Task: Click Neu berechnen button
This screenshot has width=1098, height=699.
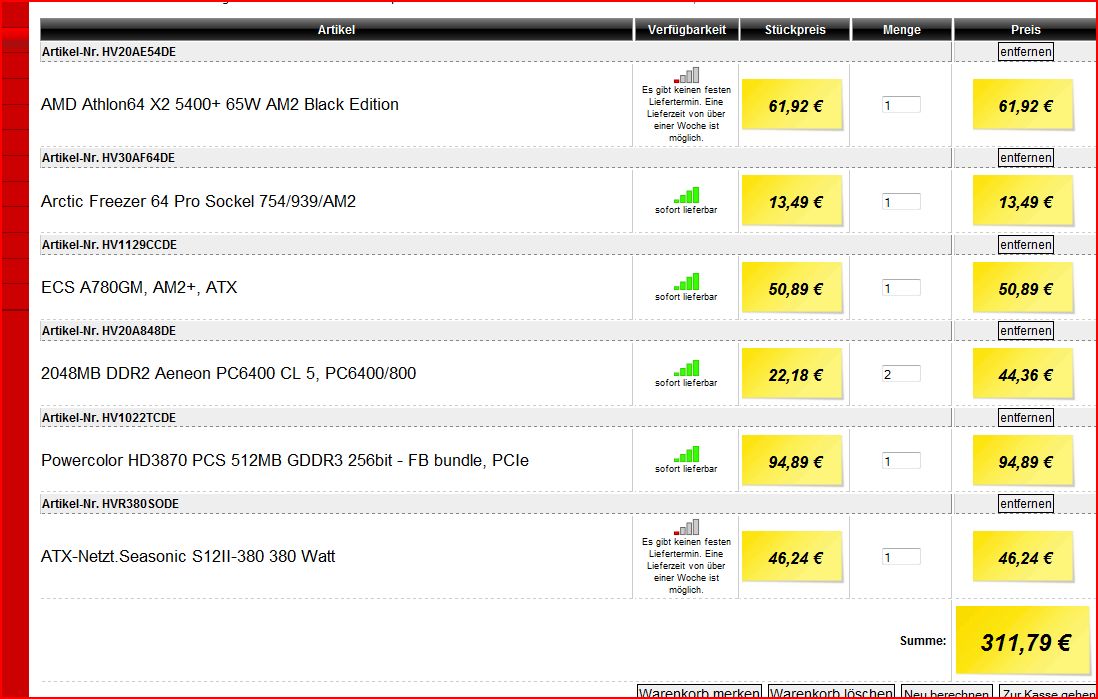Action: pos(947,692)
